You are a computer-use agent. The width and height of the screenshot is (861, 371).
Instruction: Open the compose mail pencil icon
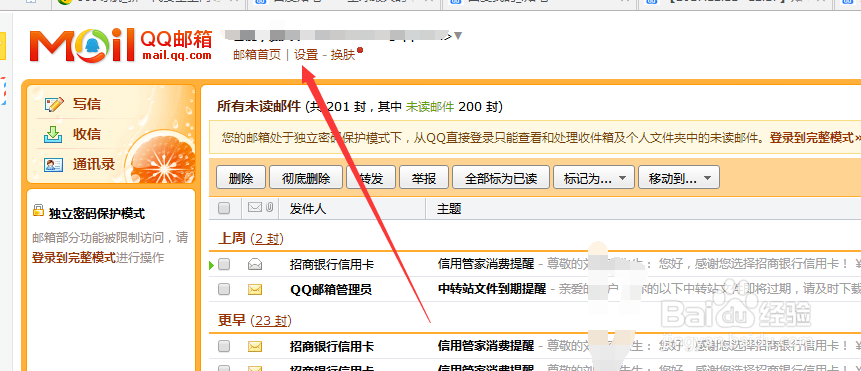pos(54,104)
